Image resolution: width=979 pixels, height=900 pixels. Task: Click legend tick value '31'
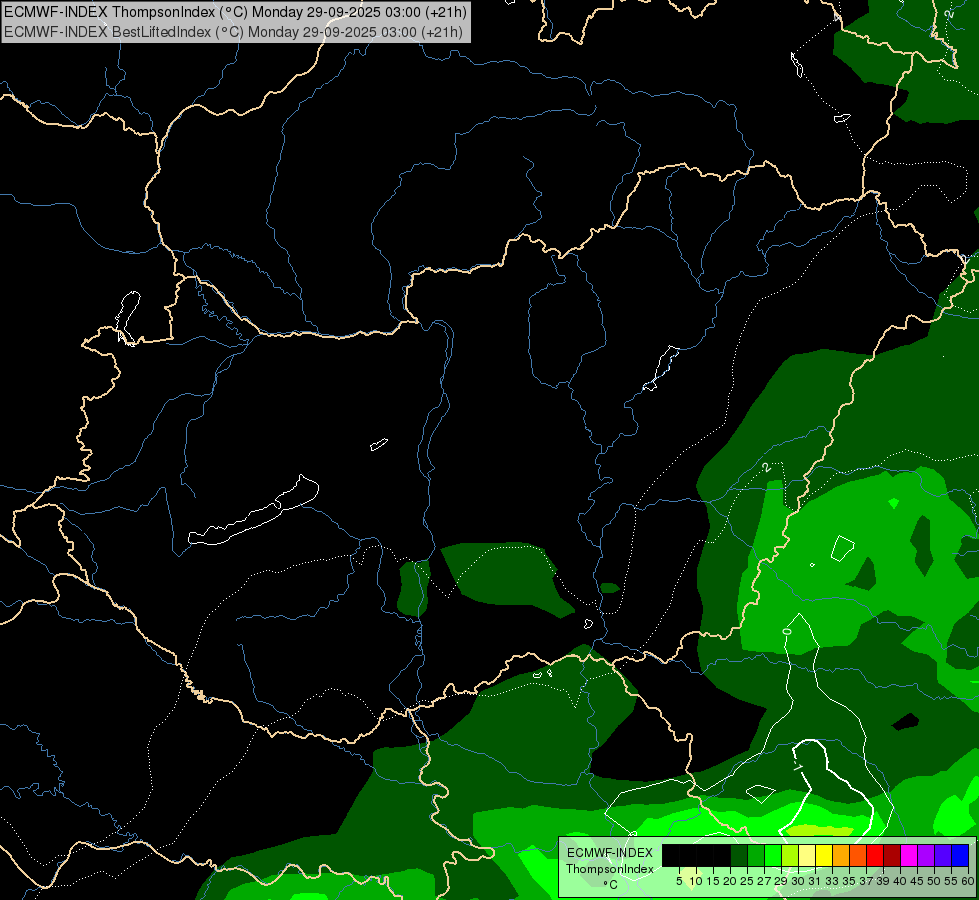pyautogui.click(x=815, y=881)
